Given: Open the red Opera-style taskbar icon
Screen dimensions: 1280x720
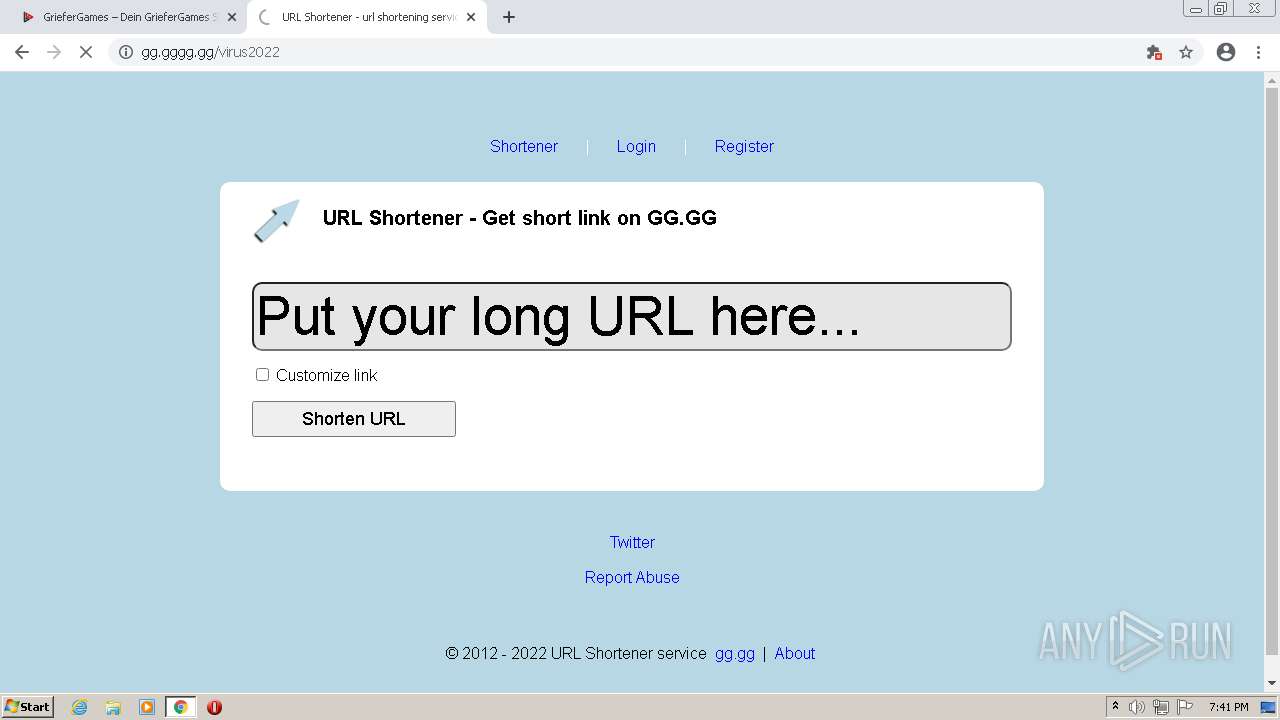Looking at the screenshot, I should [214, 707].
